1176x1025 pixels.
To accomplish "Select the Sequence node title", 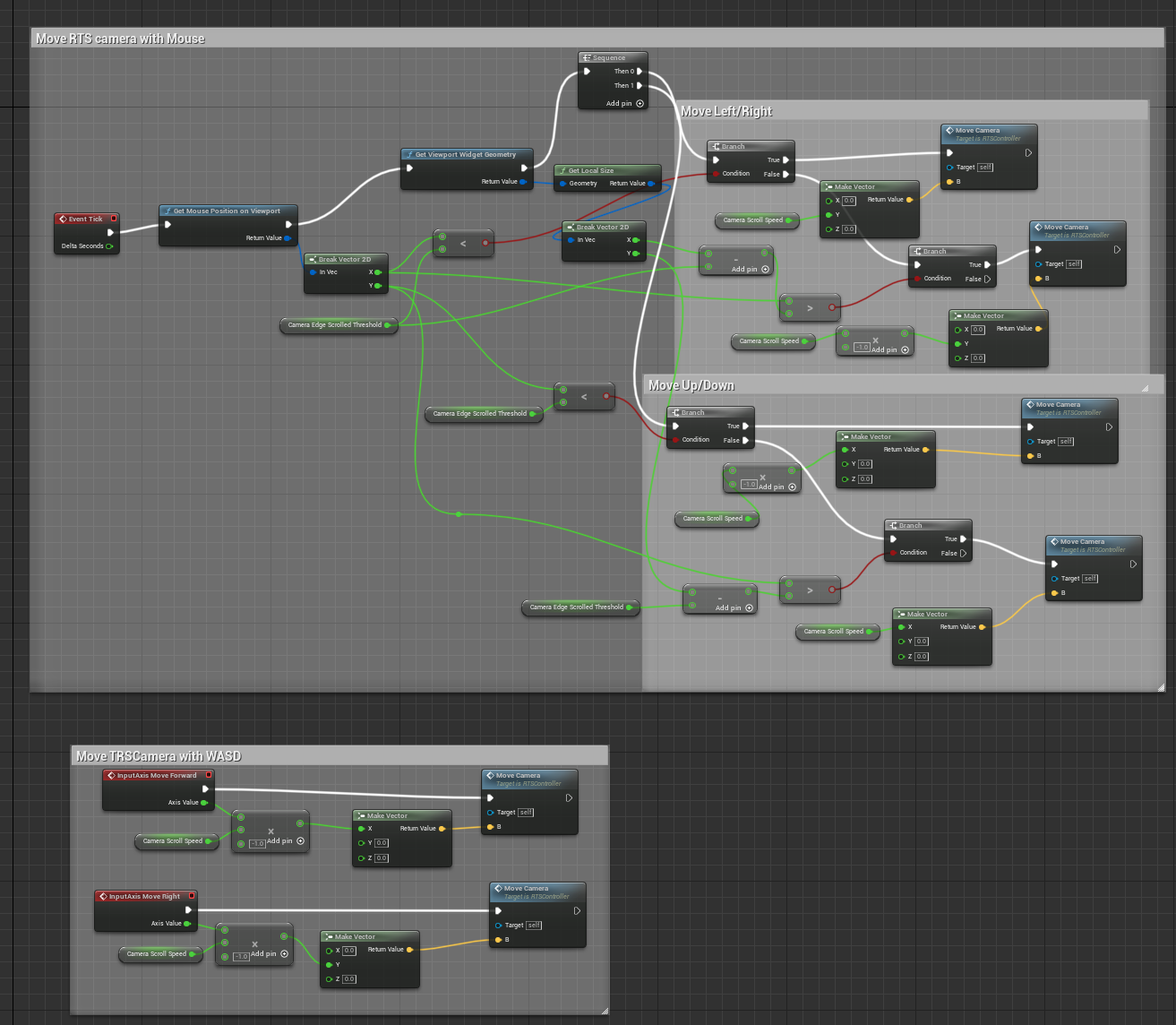I will 609,58.
